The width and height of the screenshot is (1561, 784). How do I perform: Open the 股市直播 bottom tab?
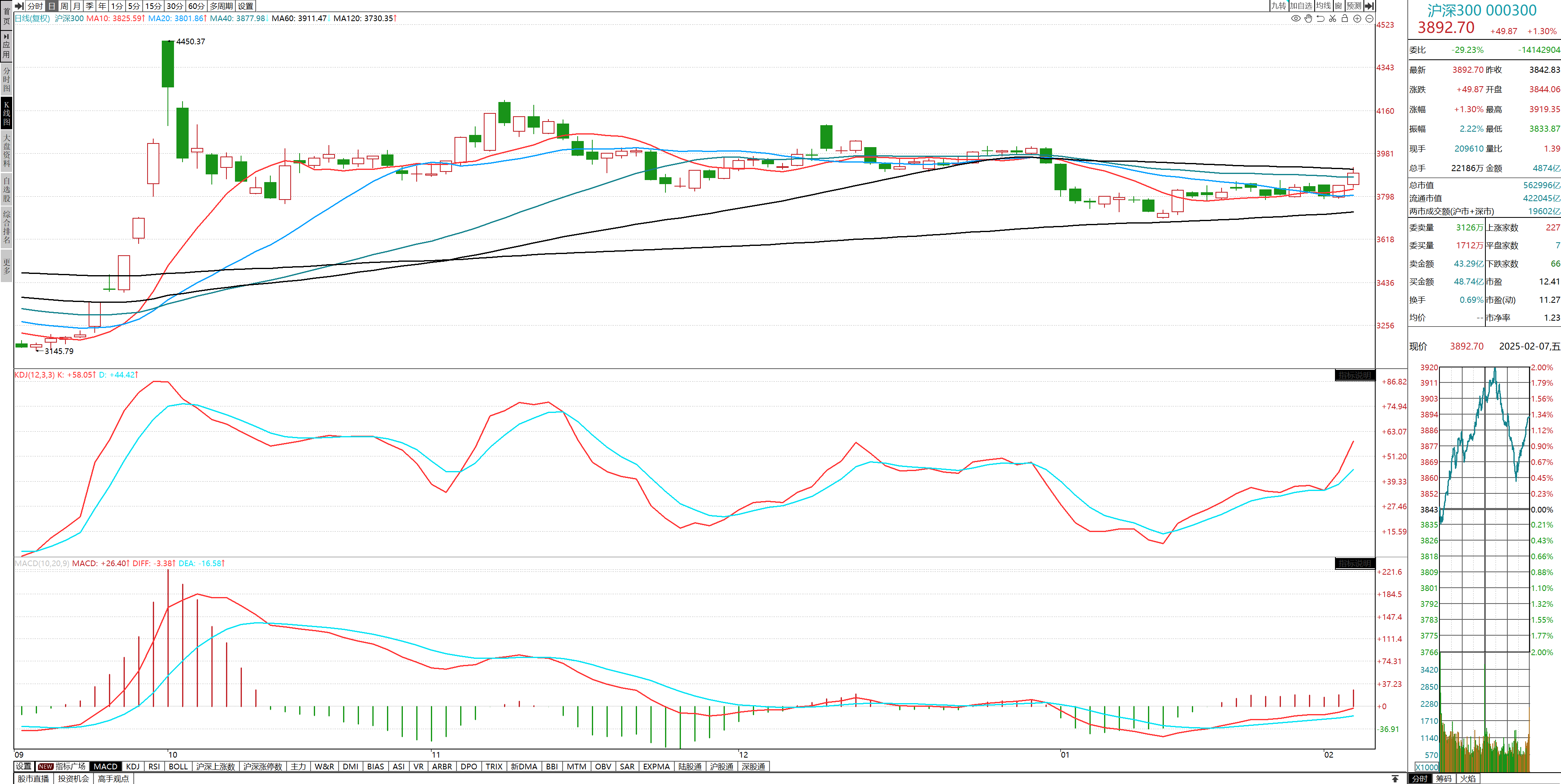pos(33,779)
